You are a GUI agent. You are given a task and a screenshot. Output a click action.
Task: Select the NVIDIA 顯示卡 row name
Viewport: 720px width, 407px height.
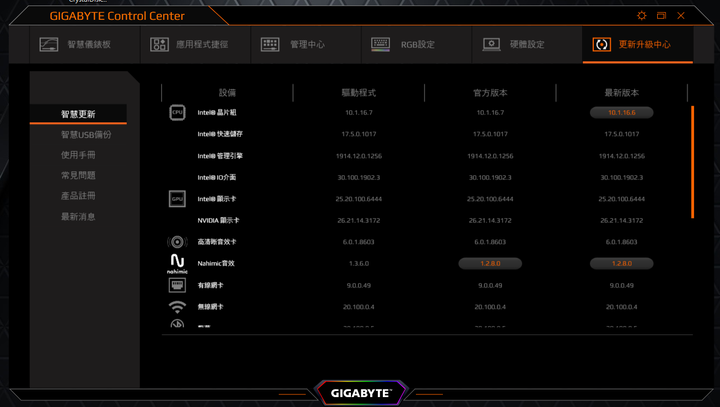(219, 220)
